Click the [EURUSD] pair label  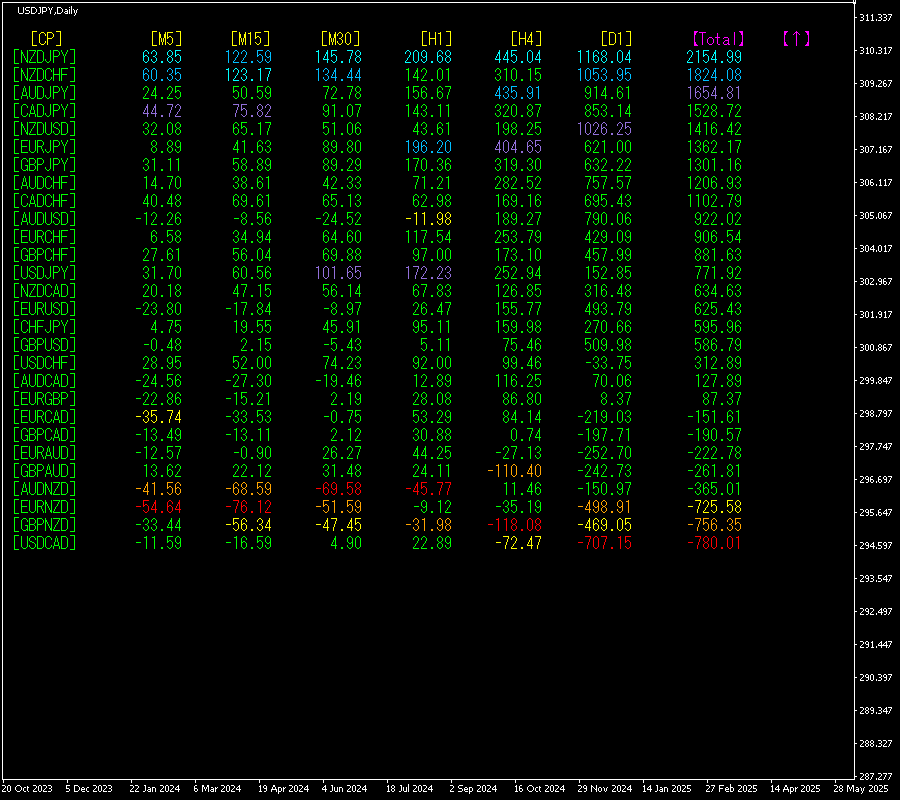tap(44, 309)
